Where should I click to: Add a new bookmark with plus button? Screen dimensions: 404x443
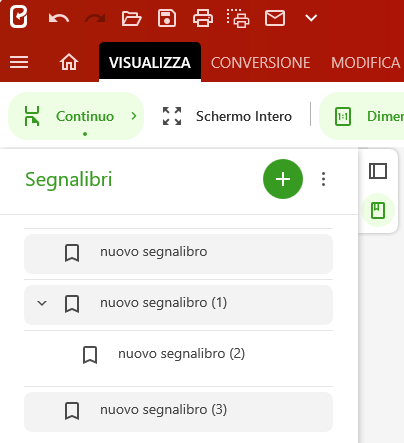tap(283, 179)
